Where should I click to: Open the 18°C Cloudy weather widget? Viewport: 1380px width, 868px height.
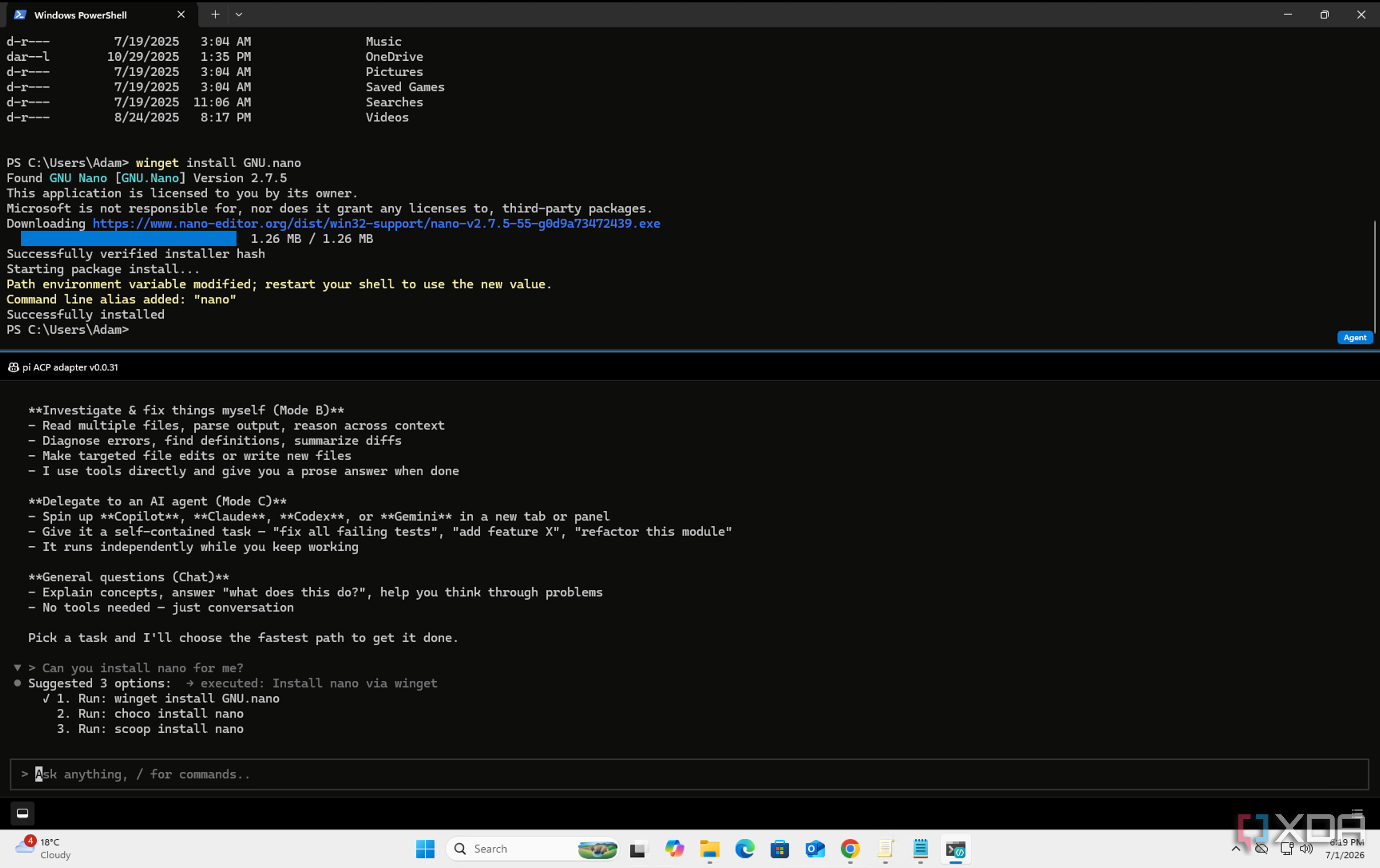point(43,848)
